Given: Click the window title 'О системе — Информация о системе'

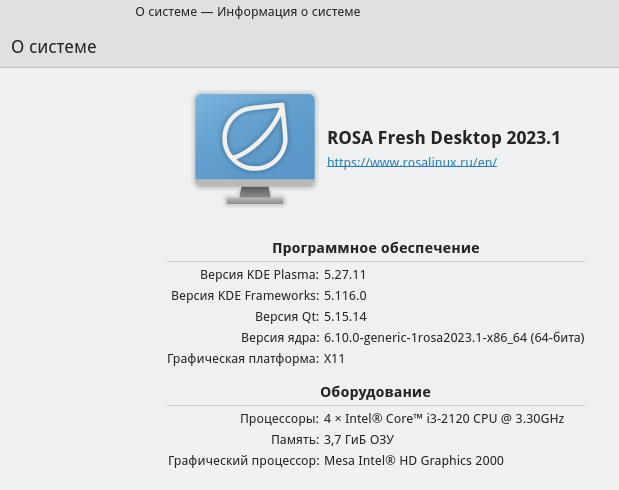Looking at the screenshot, I should click(x=248, y=12).
